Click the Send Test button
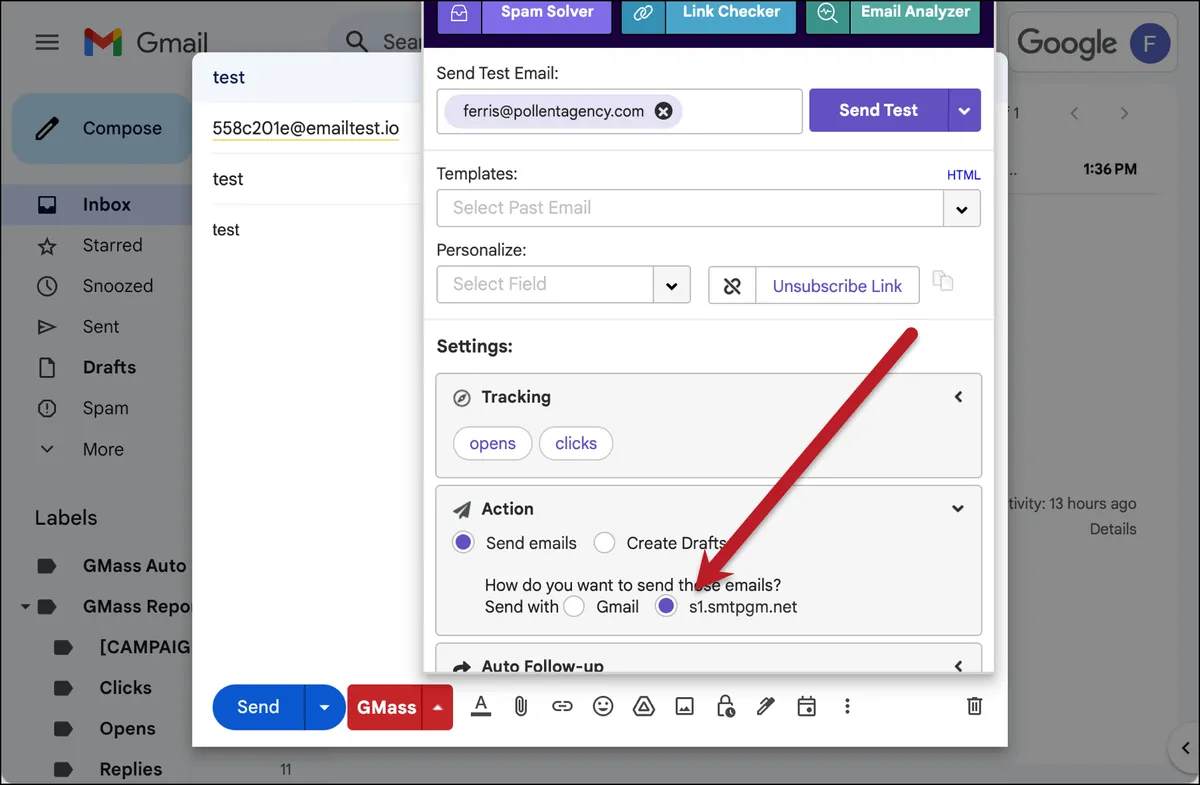The image size is (1200, 785). click(878, 111)
